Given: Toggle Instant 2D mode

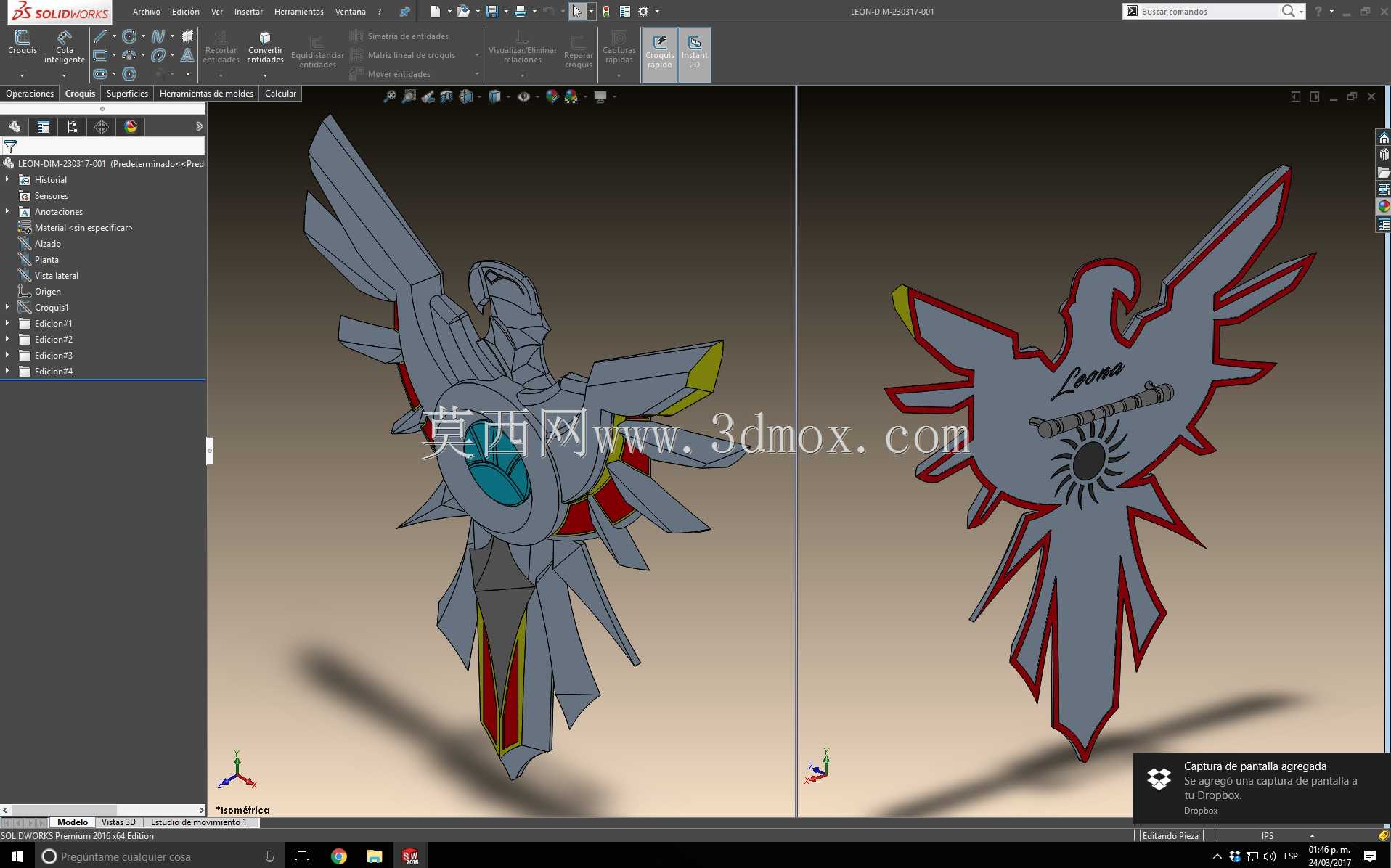Looking at the screenshot, I should [x=695, y=54].
